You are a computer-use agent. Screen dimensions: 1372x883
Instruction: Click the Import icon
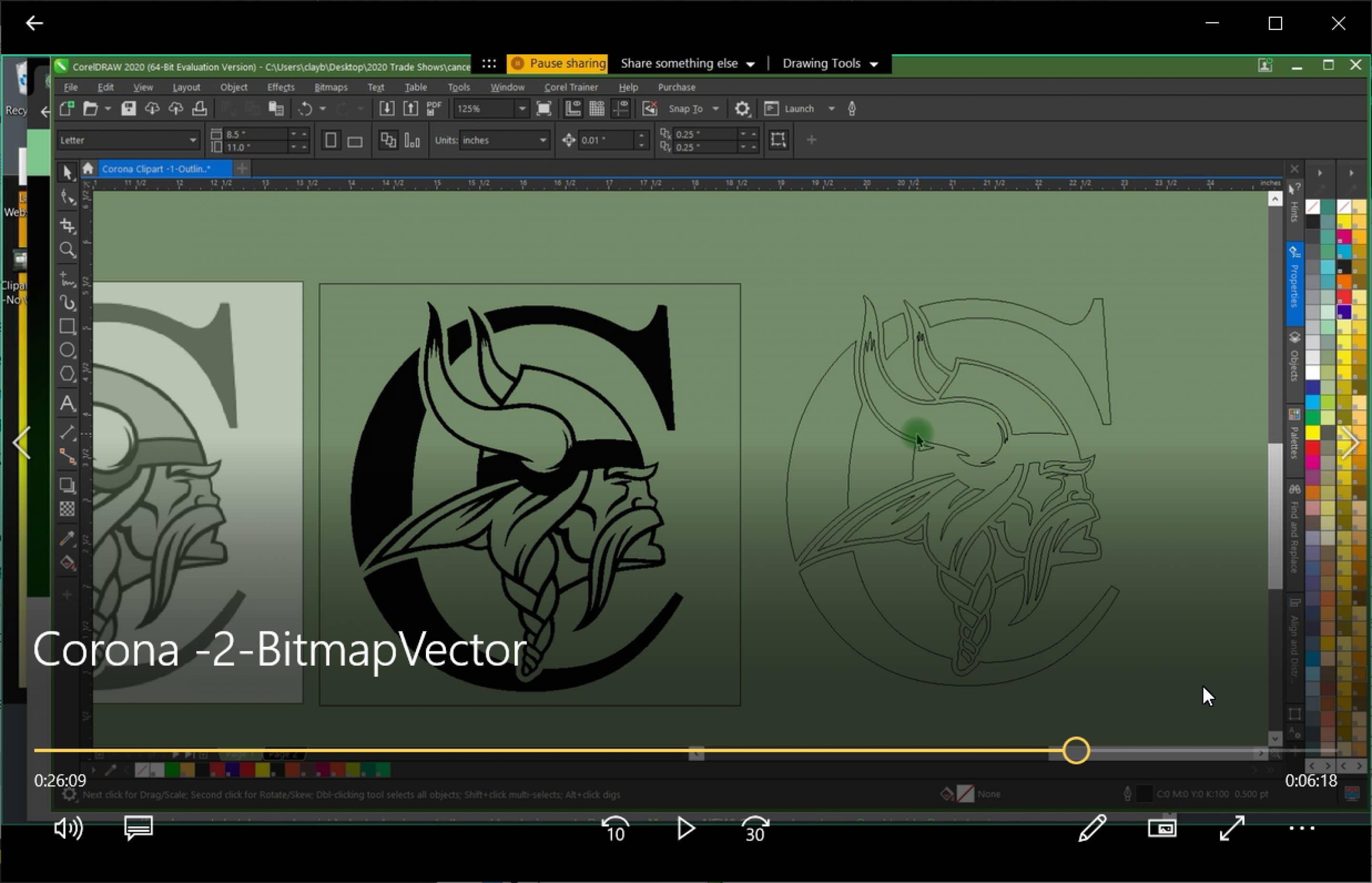pos(387,108)
